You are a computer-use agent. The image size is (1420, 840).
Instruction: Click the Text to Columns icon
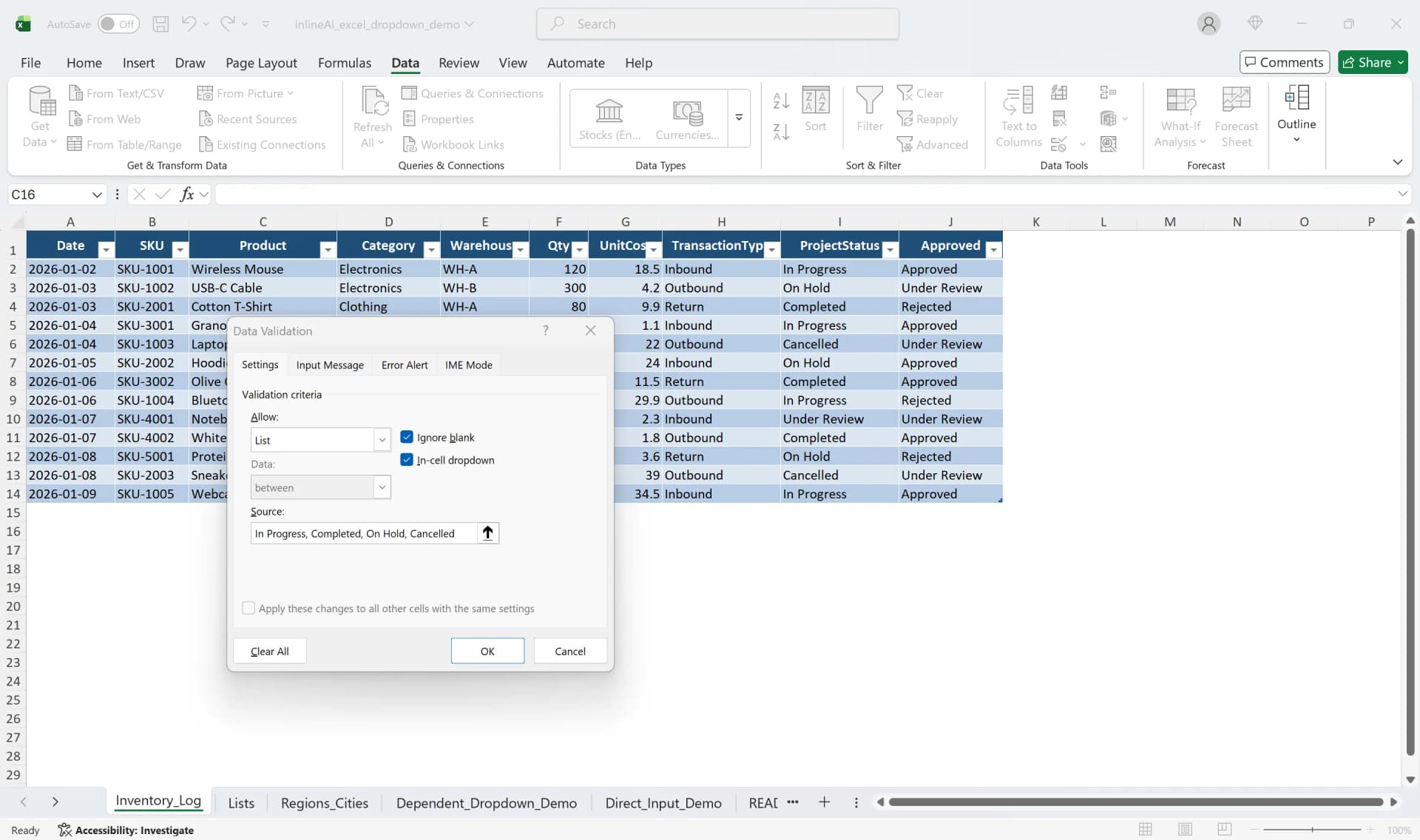1018,117
